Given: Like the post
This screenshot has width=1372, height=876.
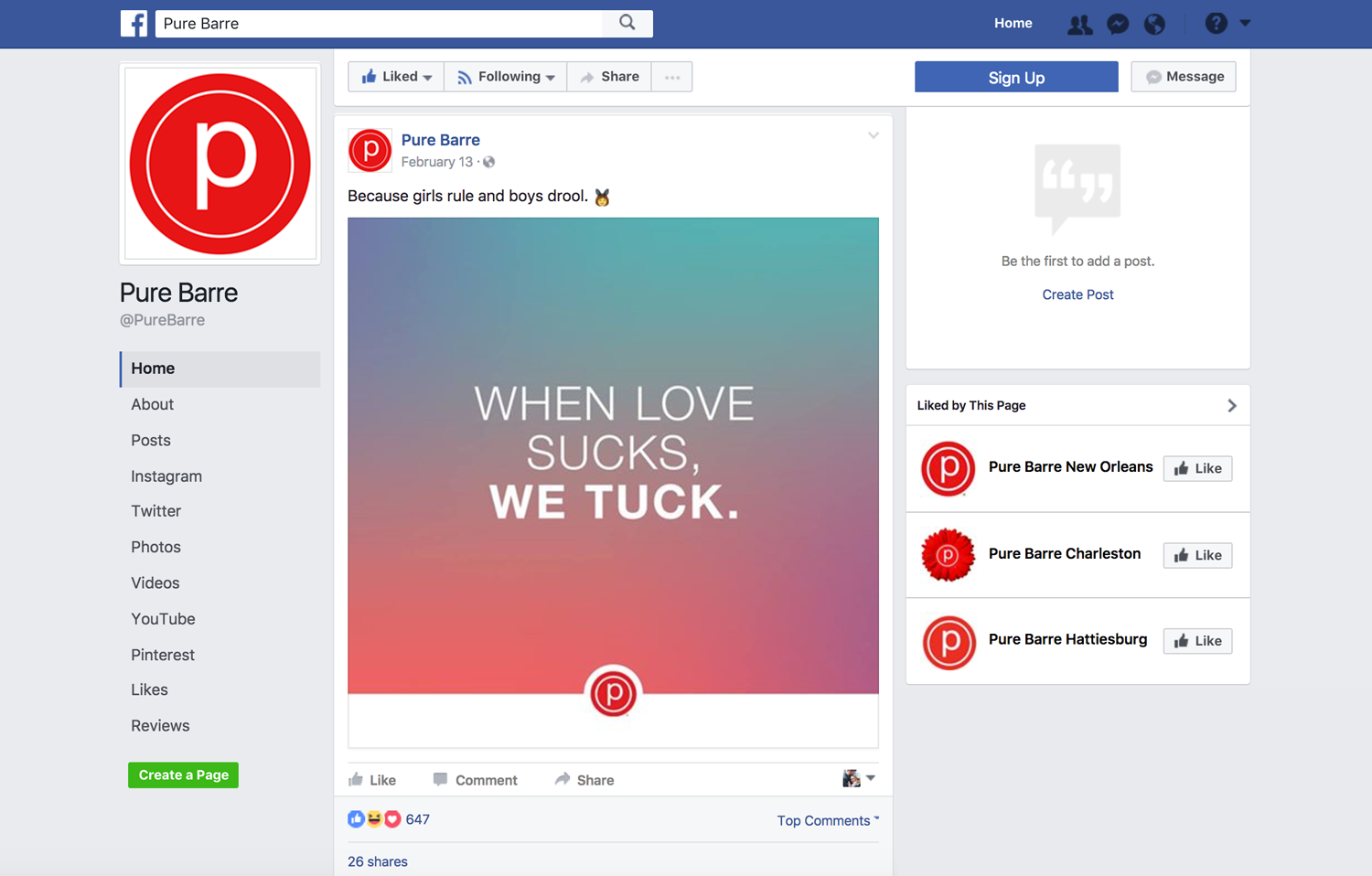Looking at the screenshot, I should [372, 780].
